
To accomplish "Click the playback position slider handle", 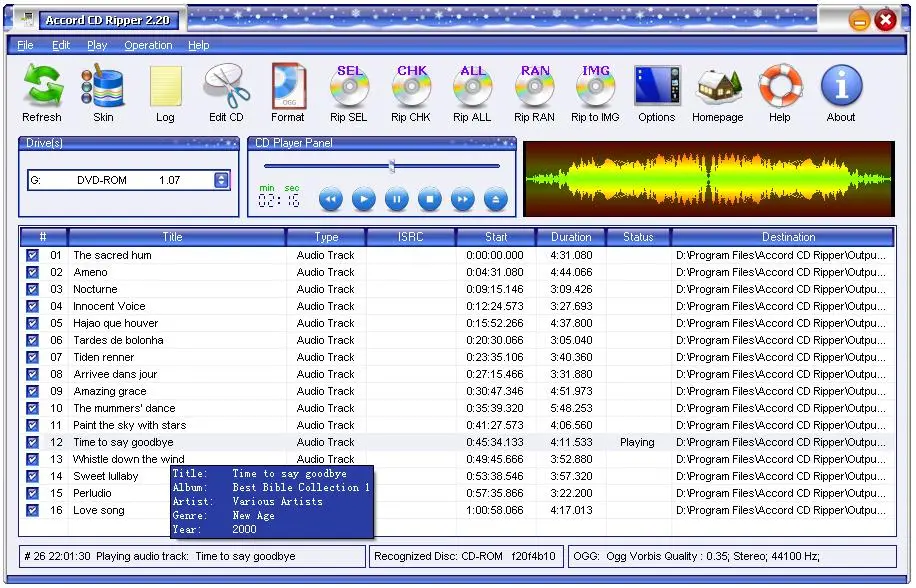I will 392,166.
